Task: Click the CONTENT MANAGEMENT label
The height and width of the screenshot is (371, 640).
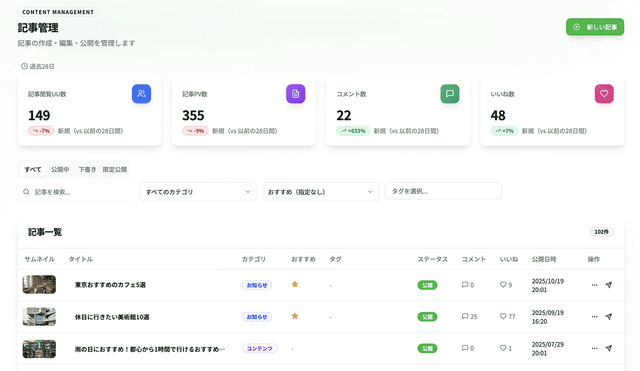Action: click(58, 12)
